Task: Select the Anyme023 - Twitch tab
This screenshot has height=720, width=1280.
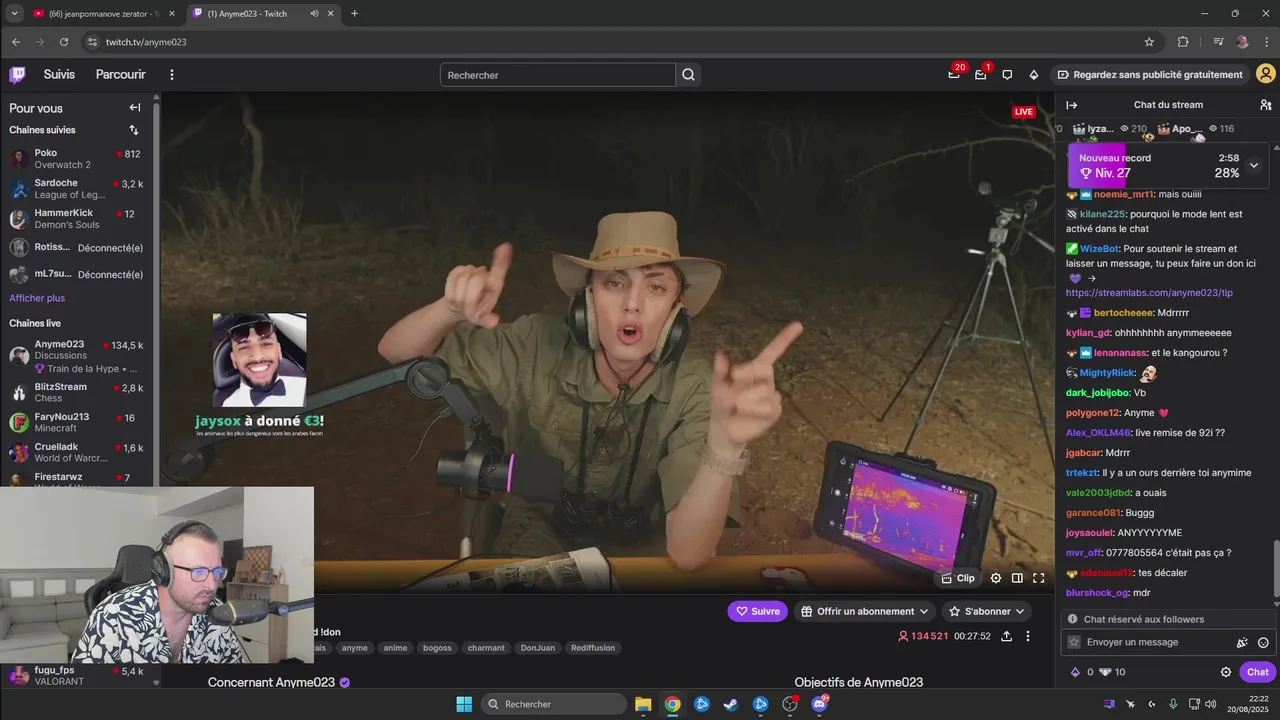Action: [x=264, y=14]
